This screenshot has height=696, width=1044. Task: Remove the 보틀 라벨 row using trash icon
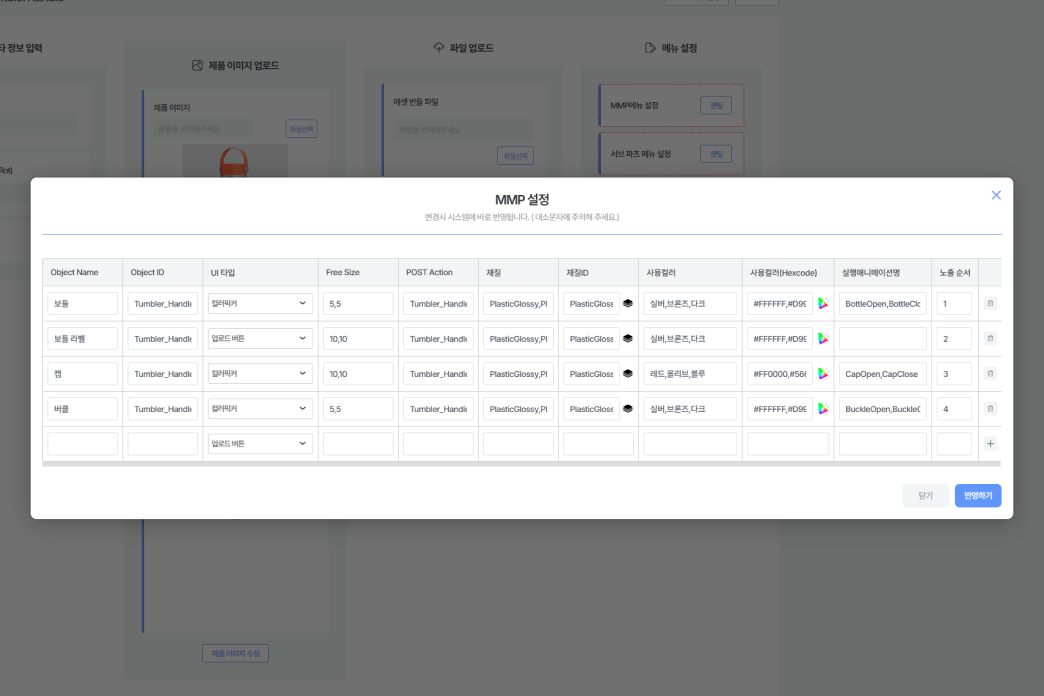[990, 339]
